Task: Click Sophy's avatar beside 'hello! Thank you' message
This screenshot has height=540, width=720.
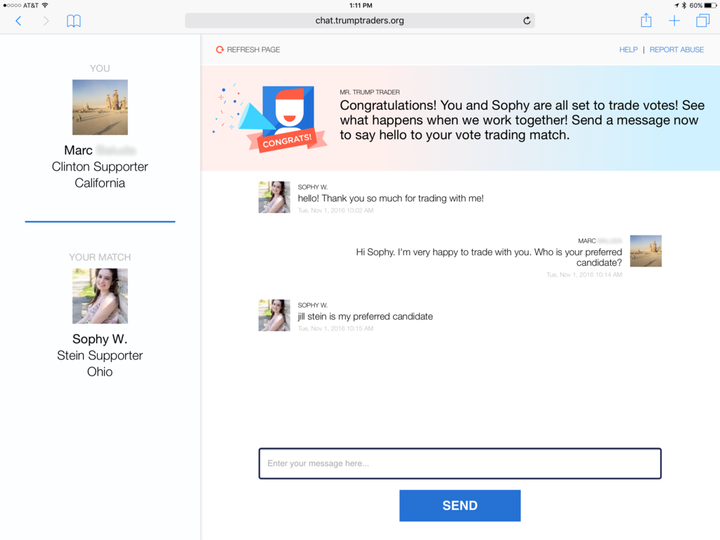Action: click(x=274, y=197)
